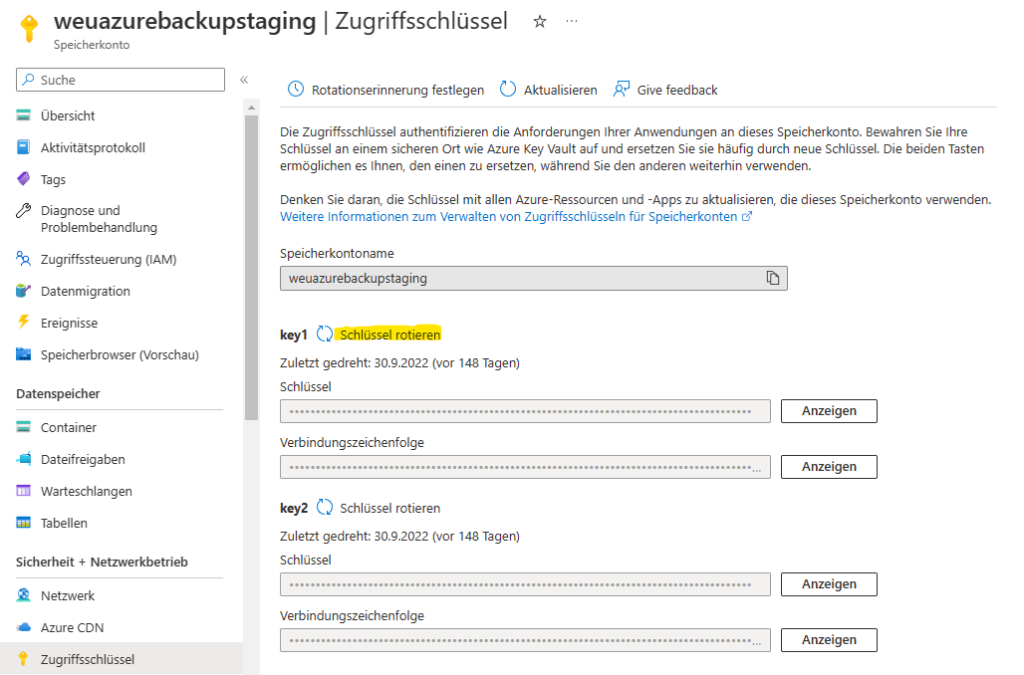Click the purple Tags icon
The width and height of the screenshot is (1024, 675).
pyautogui.click(x=24, y=178)
